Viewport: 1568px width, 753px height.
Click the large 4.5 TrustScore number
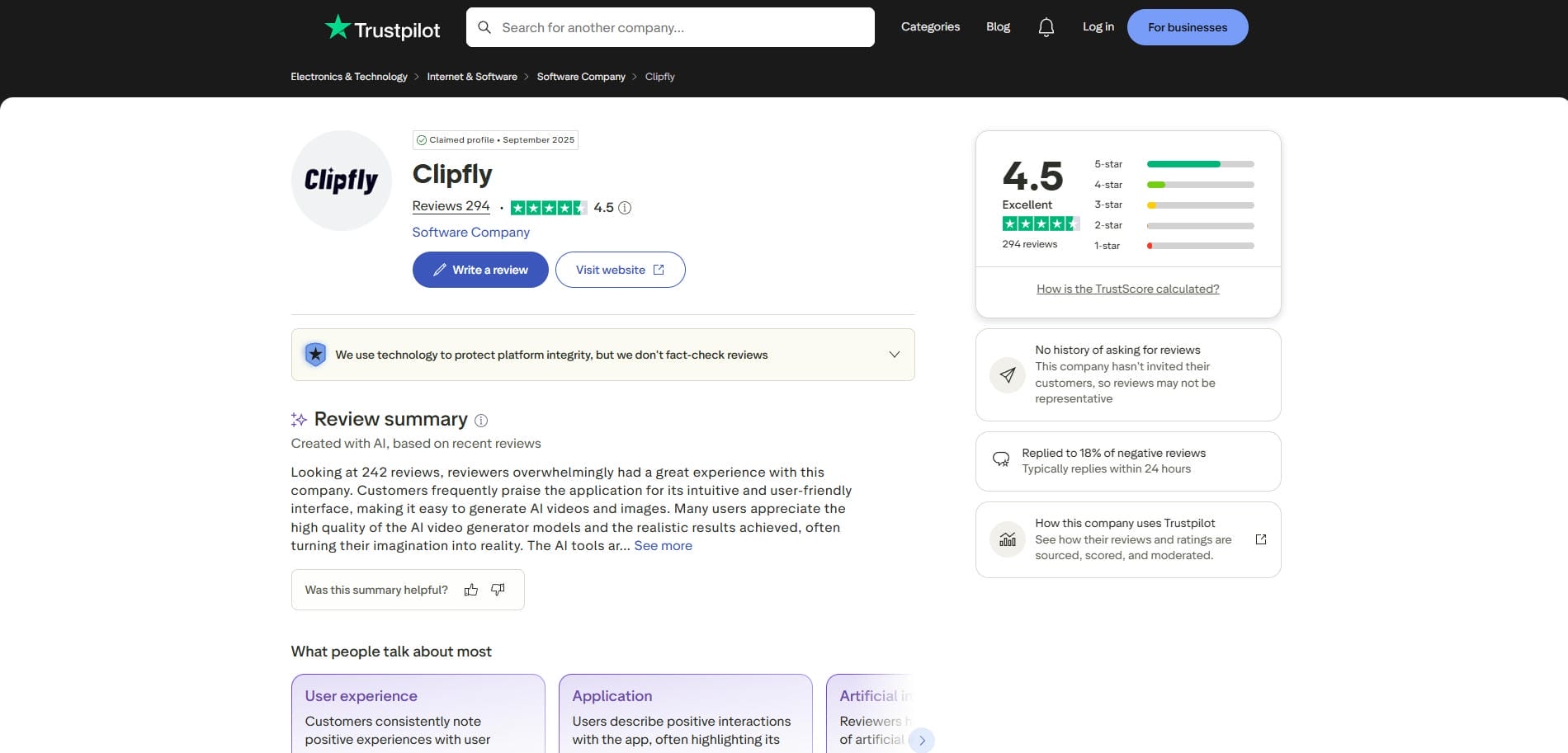click(x=1032, y=176)
